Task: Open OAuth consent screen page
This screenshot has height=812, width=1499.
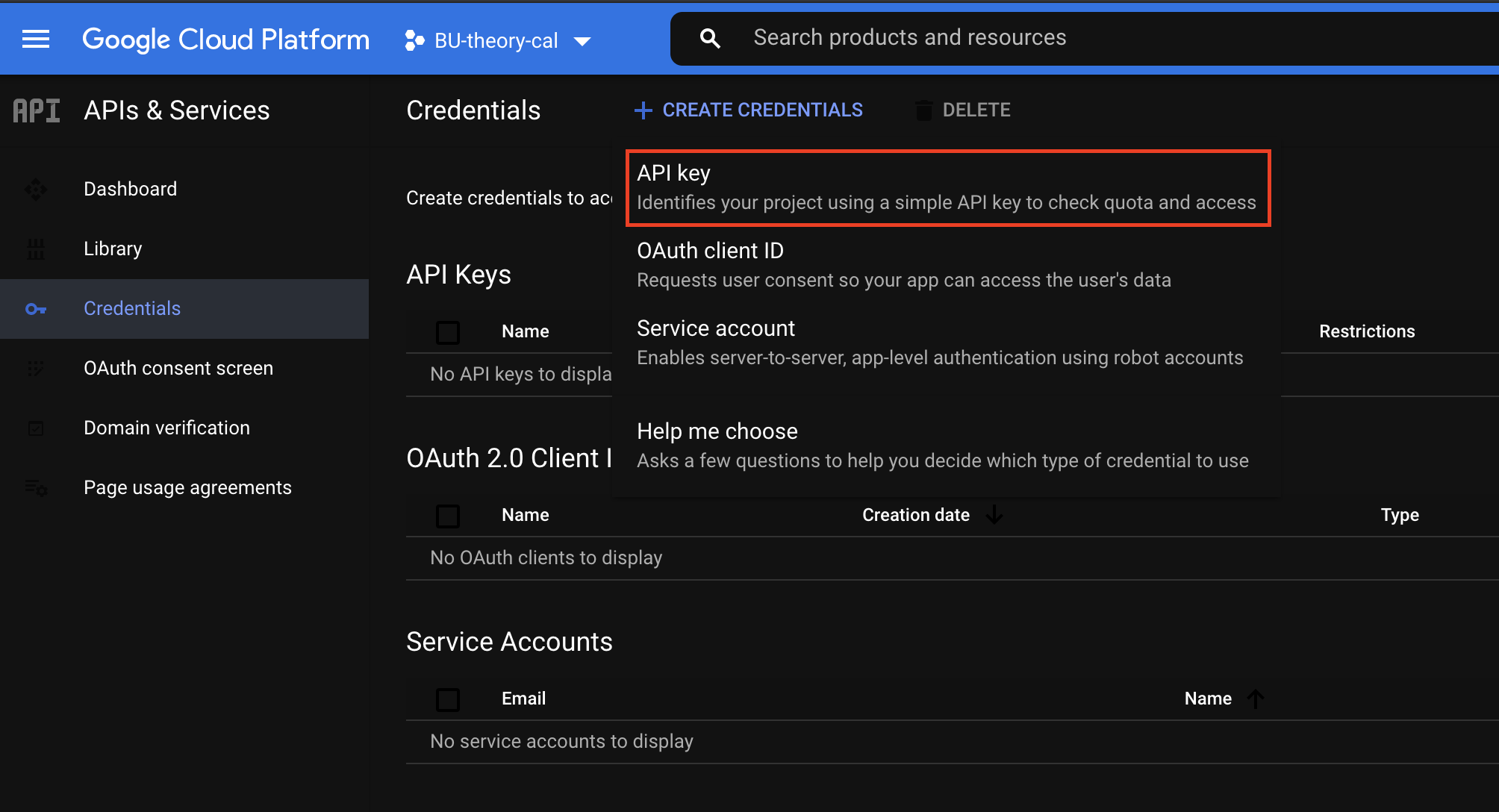Action: tap(184, 369)
